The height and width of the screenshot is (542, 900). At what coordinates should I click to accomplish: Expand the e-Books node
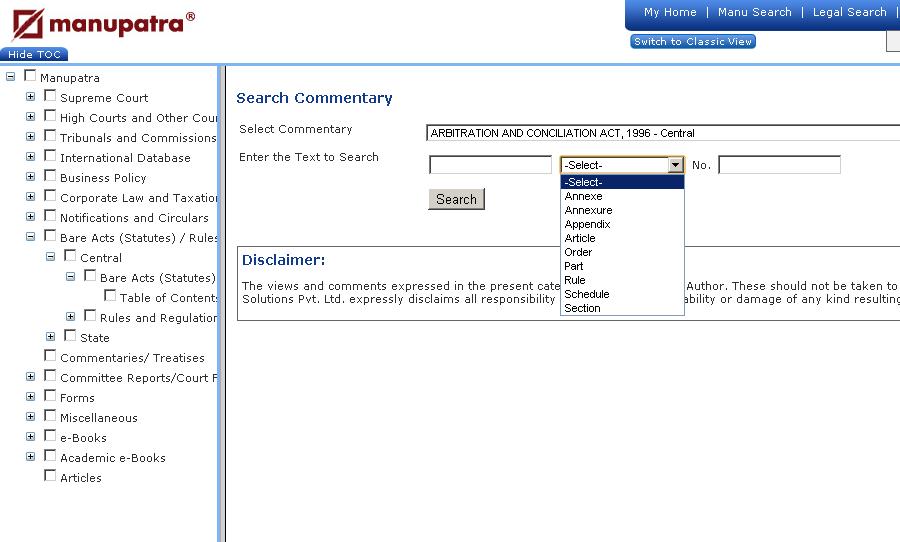coord(30,436)
